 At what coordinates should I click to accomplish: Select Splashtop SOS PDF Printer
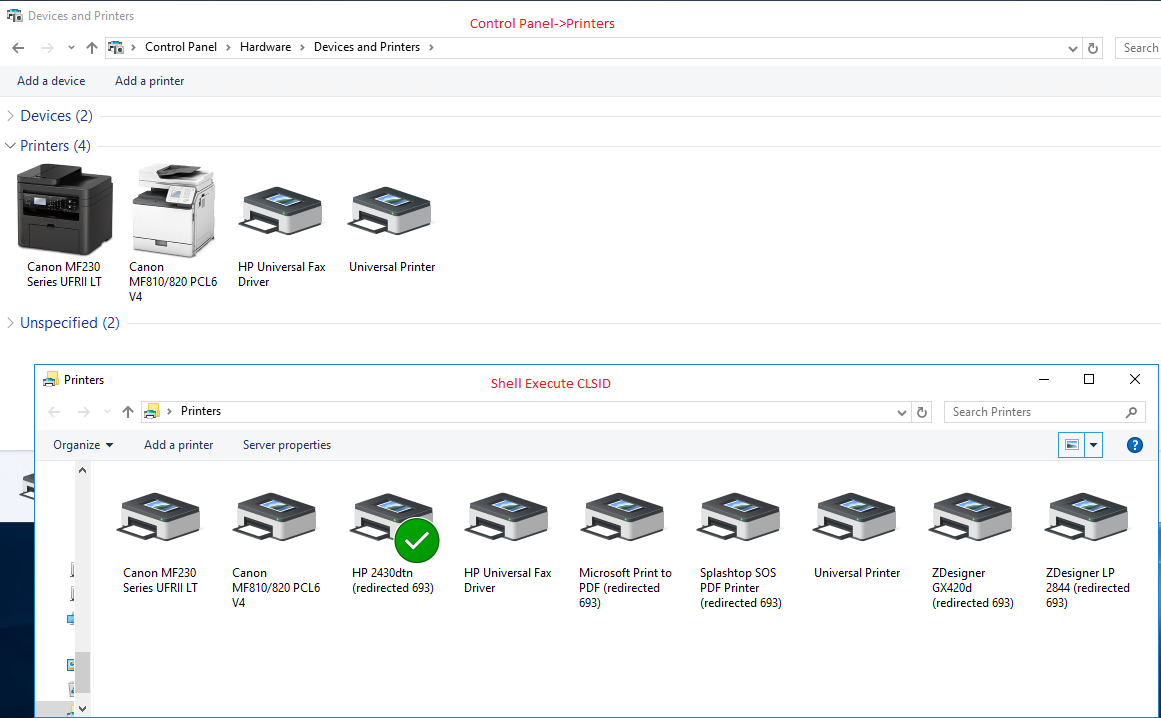point(740,550)
